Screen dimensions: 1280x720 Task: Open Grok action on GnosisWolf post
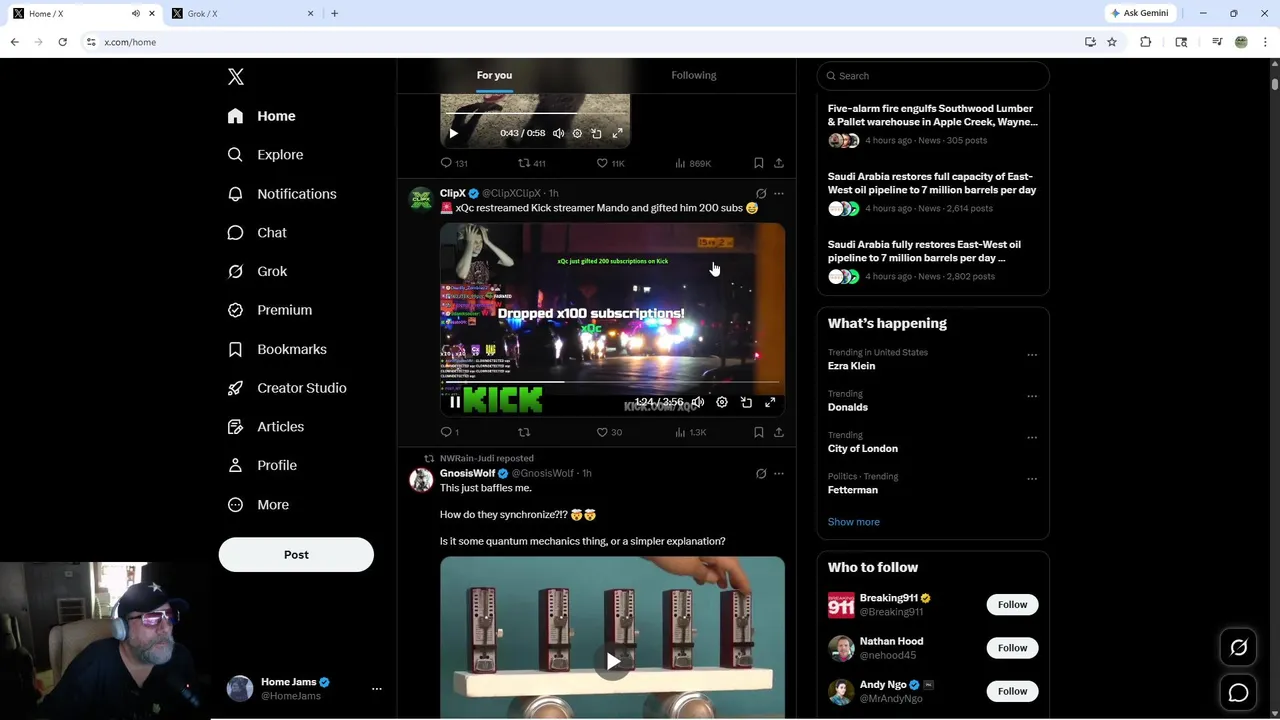(761, 474)
